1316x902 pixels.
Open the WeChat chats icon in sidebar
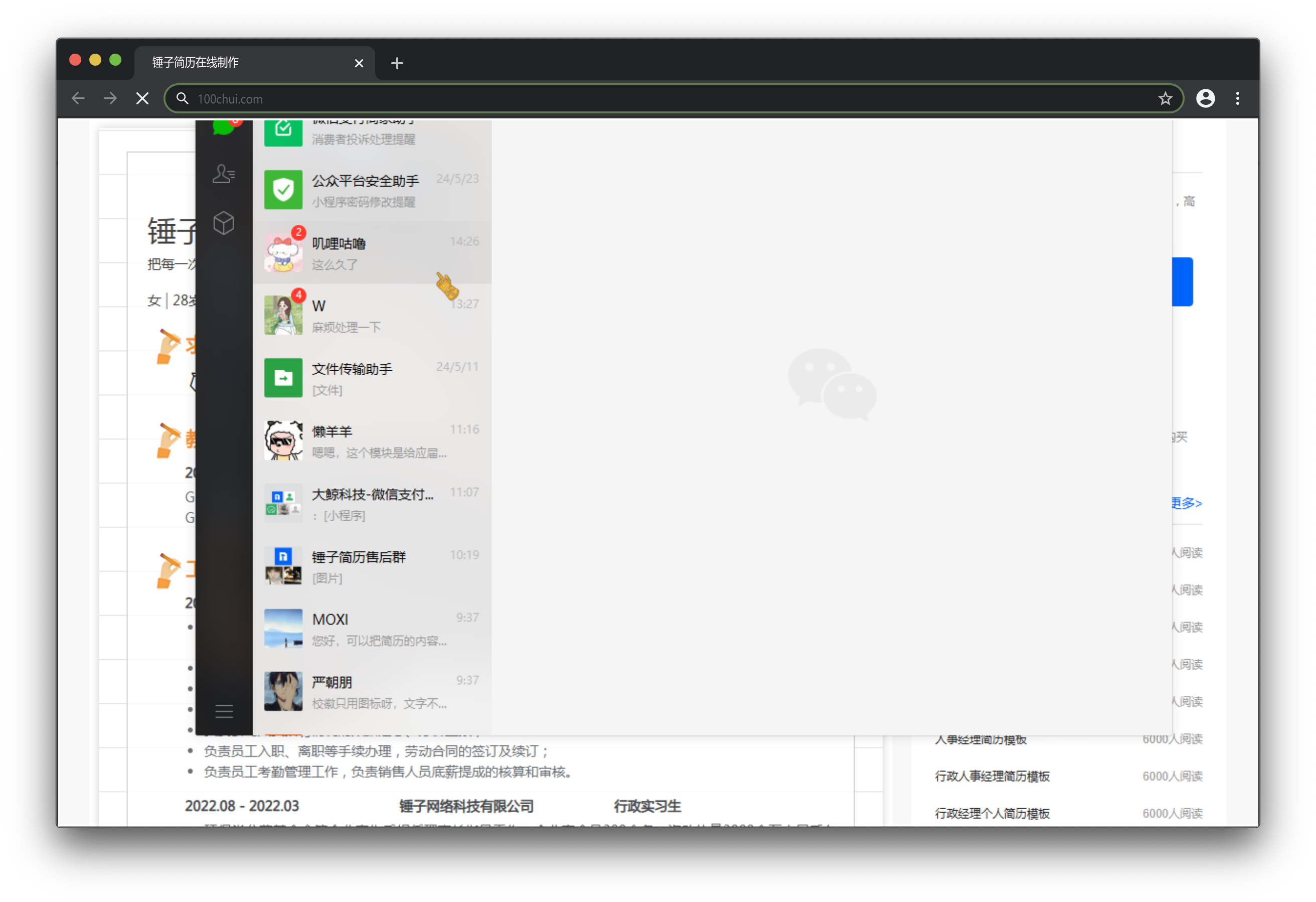(224, 127)
